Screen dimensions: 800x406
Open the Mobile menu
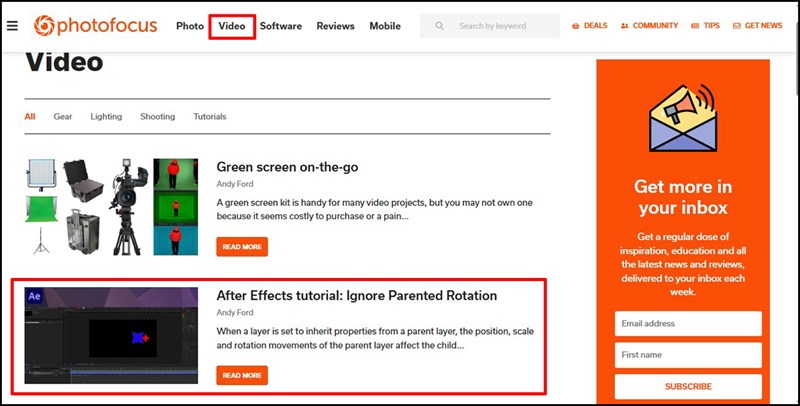point(385,26)
